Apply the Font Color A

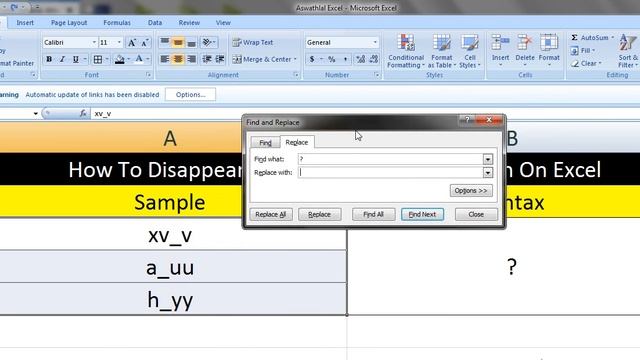tap(139, 59)
